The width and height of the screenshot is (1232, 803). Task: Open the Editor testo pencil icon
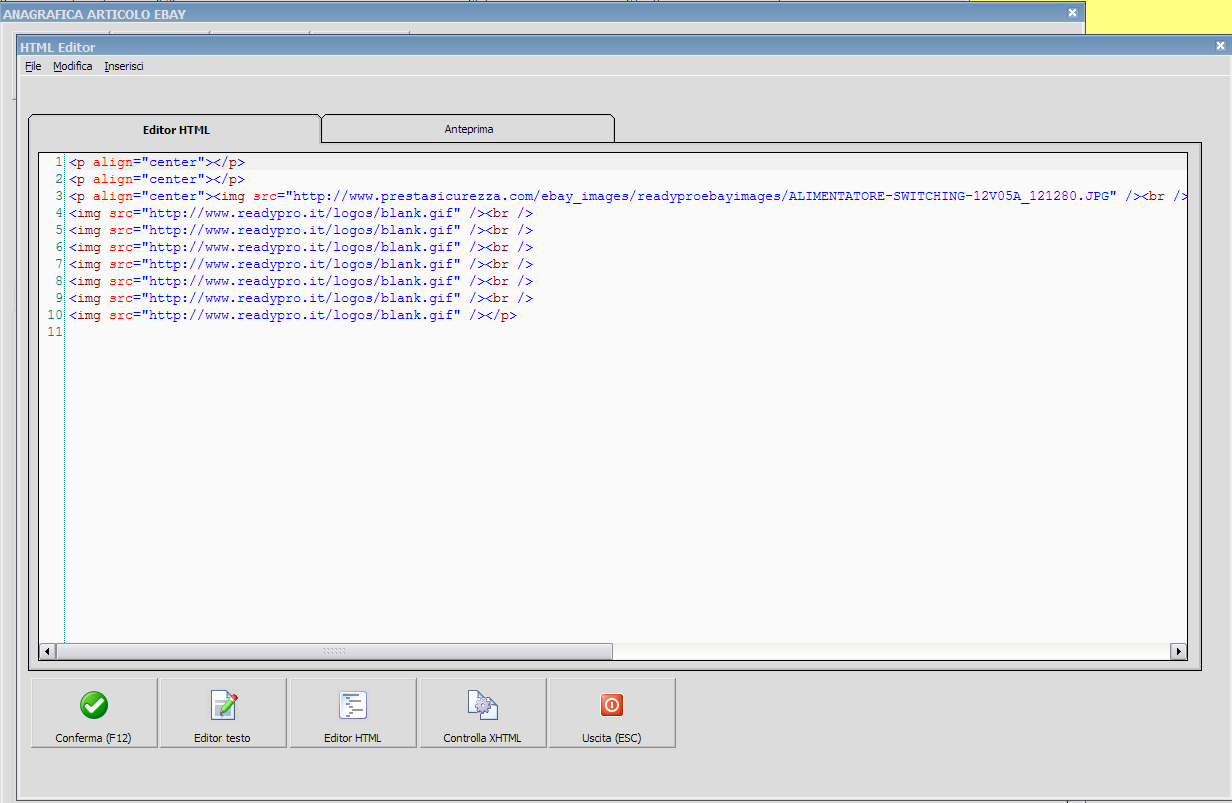(x=223, y=705)
